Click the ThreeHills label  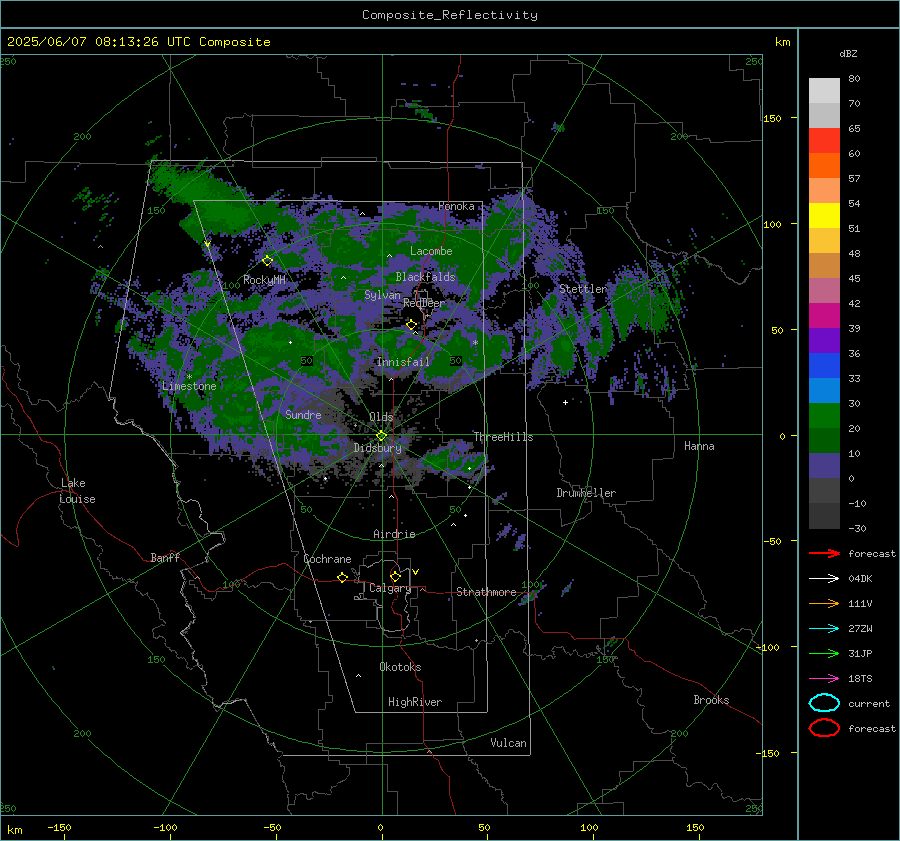(503, 437)
